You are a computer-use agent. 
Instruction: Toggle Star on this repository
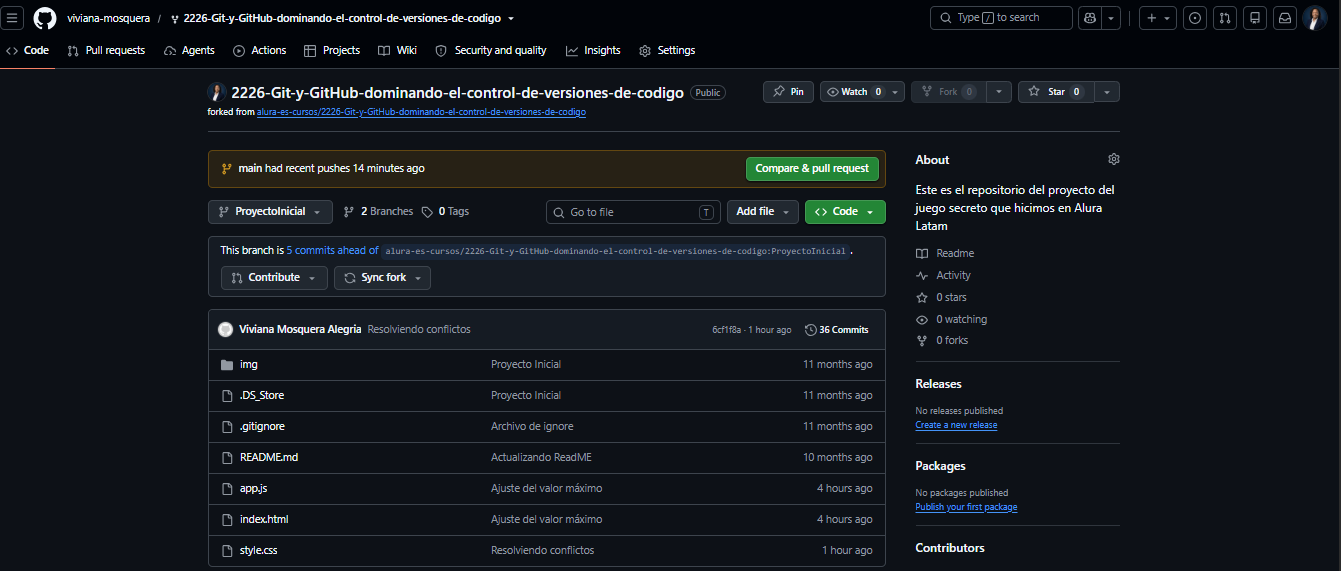pos(1056,92)
